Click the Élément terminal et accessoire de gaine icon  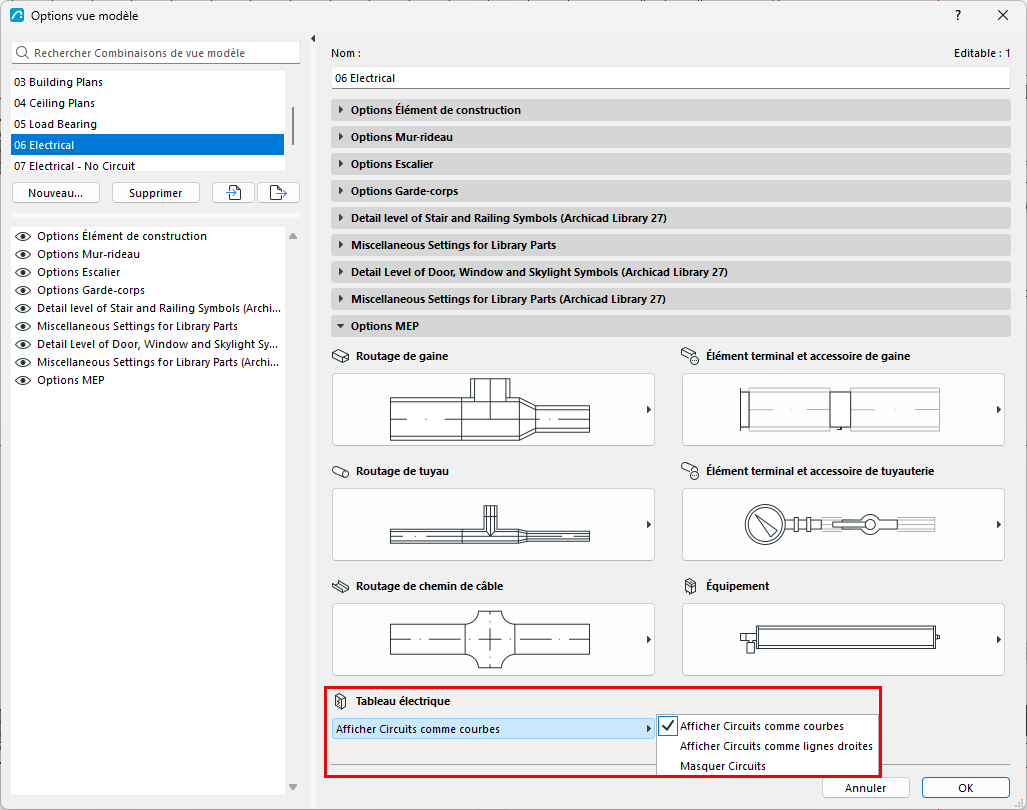click(x=690, y=356)
